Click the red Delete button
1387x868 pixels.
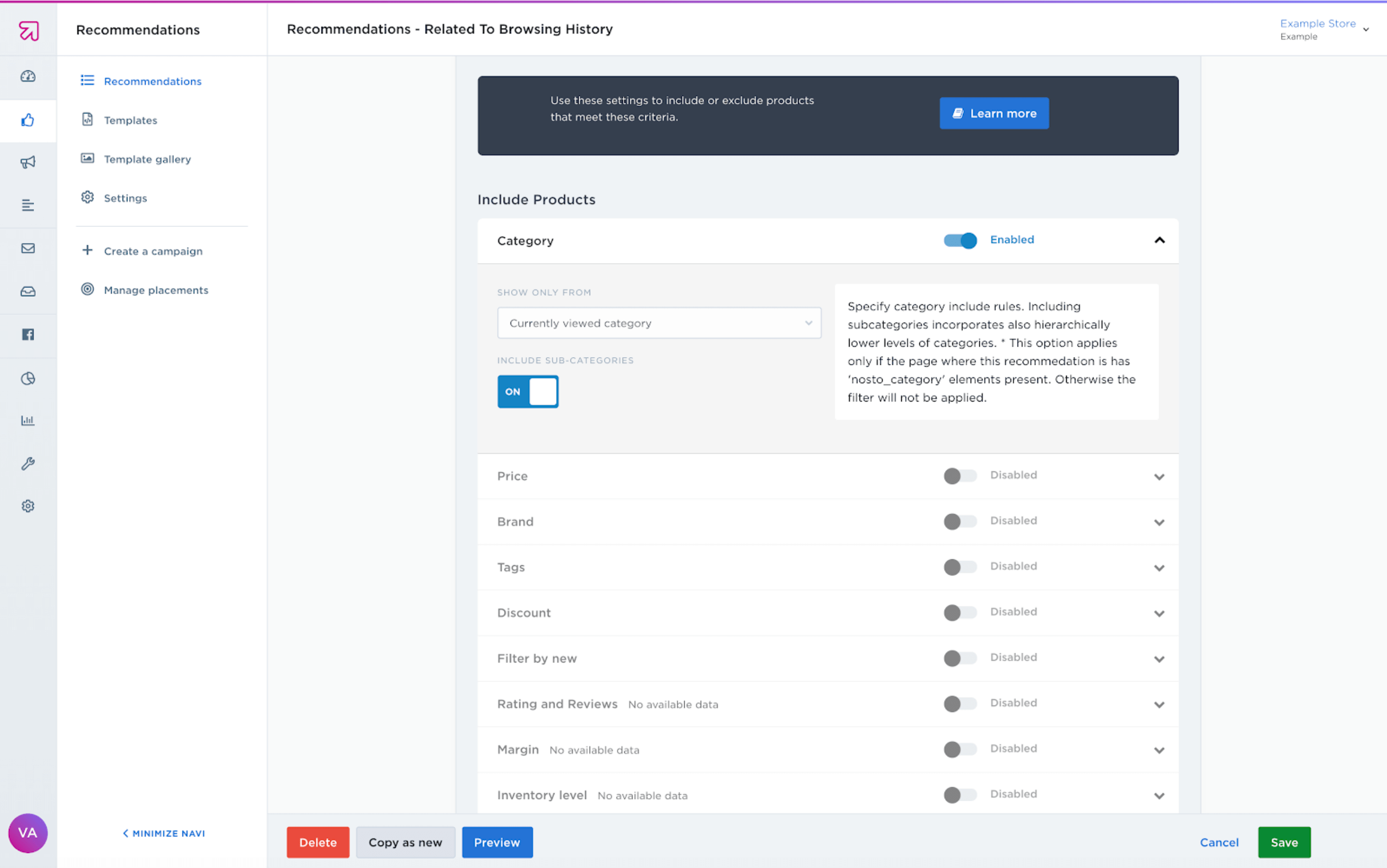click(318, 842)
